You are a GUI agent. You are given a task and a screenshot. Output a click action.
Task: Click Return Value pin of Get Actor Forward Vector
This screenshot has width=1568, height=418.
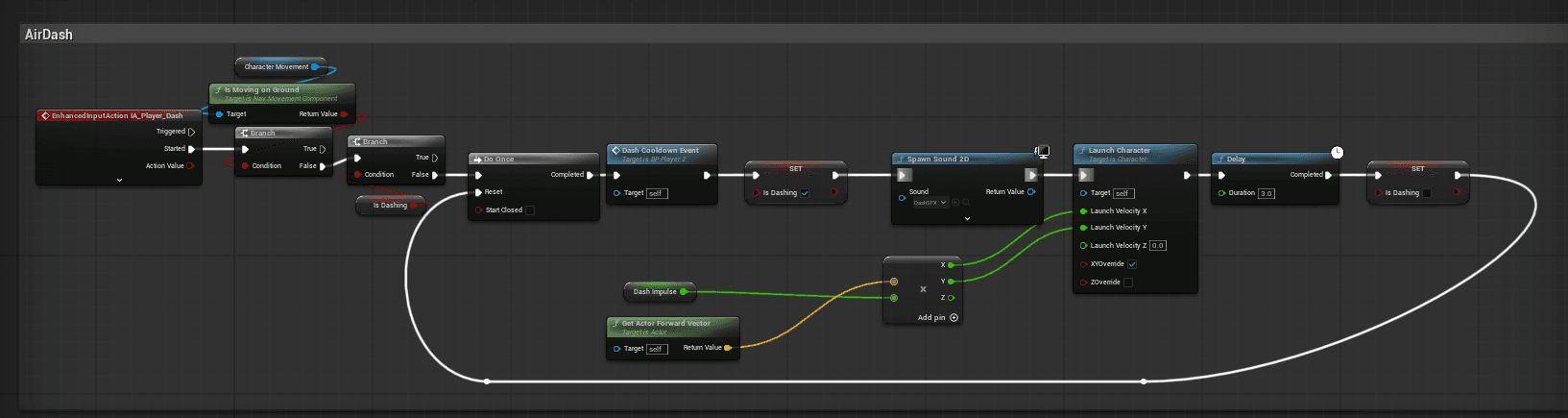pyautogui.click(x=727, y=348)
